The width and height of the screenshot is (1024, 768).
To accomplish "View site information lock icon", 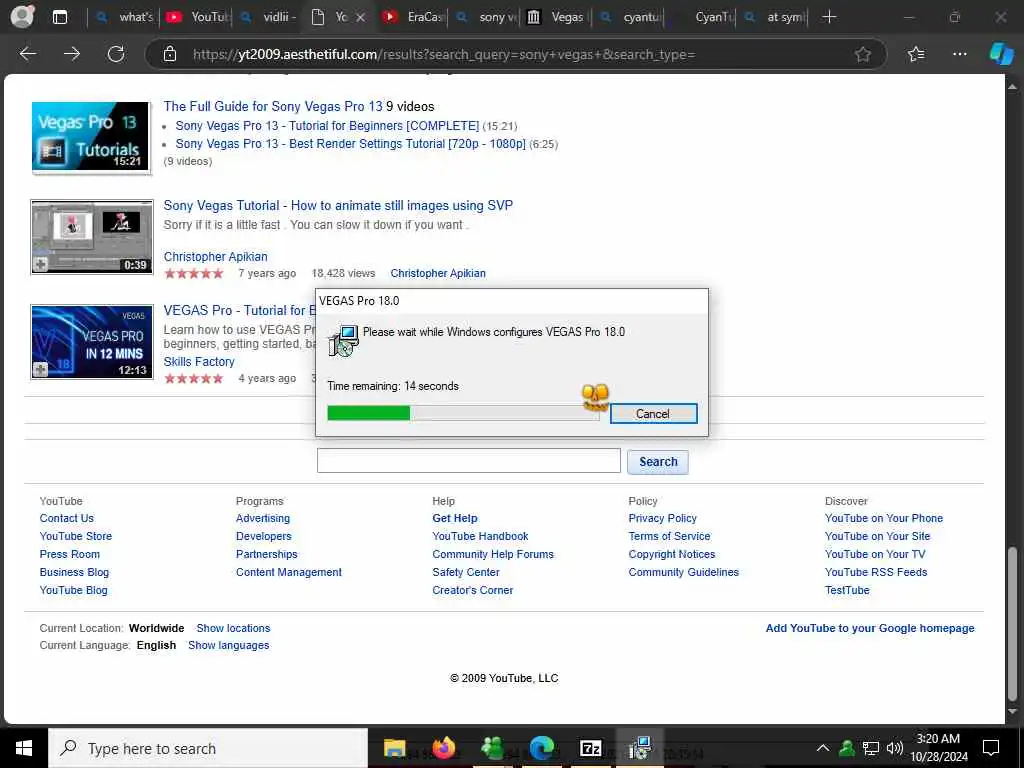I will (170, 54).
